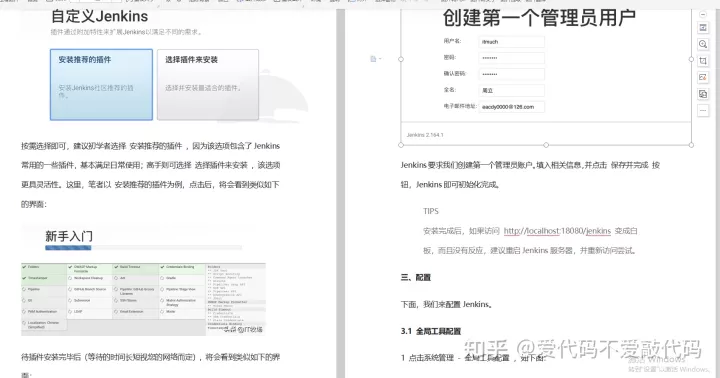The width and height of the screenshot is (720, 378).
Task: Click the heading text 三、配置
Action: point(416,277)
